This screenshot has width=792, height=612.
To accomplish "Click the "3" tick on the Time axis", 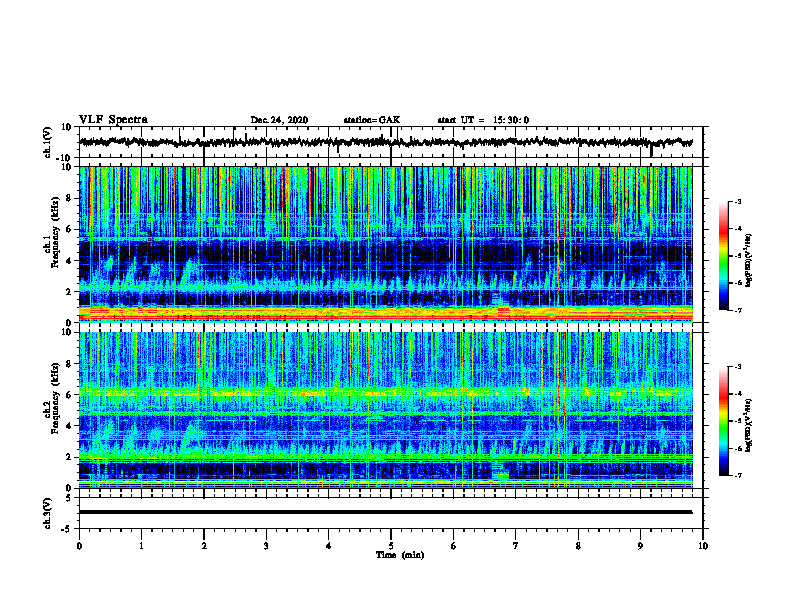I will click(x=266, y=546).
